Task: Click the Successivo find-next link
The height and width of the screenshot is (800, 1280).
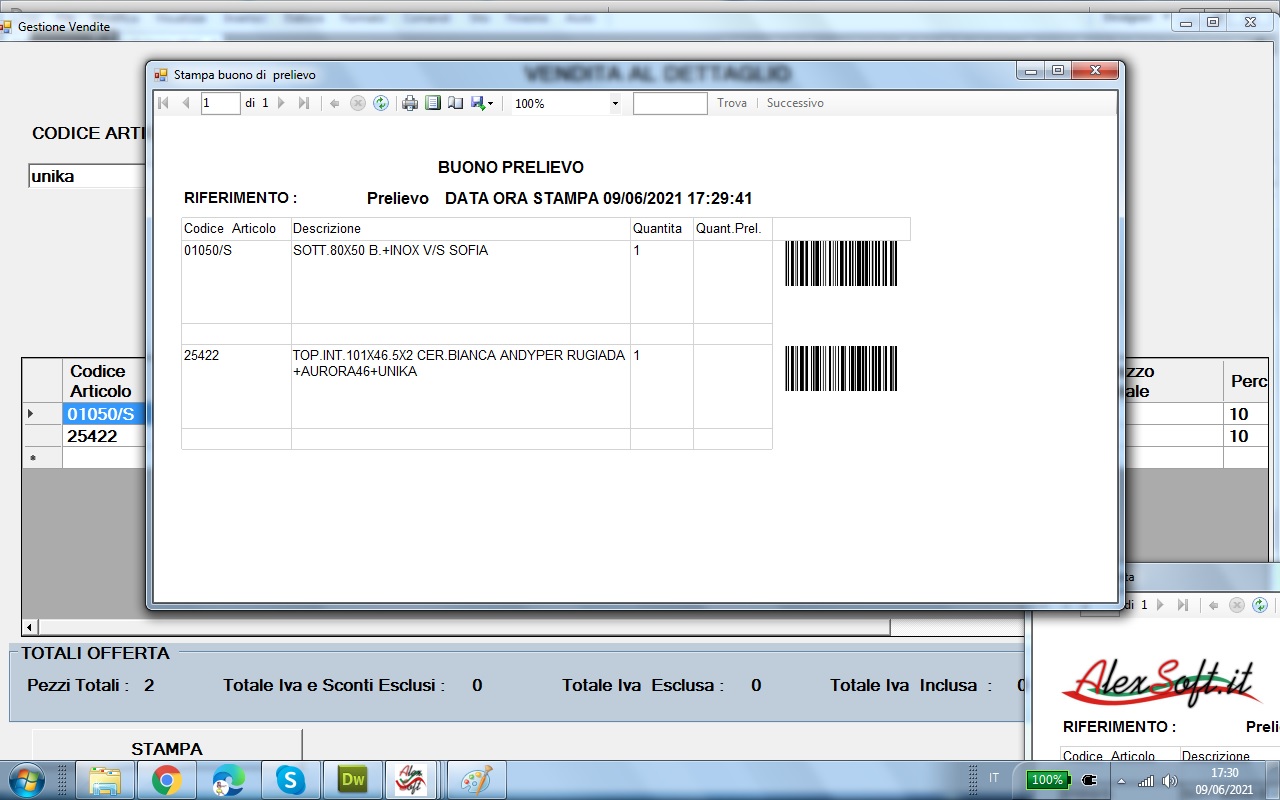Action: point(795,103)
